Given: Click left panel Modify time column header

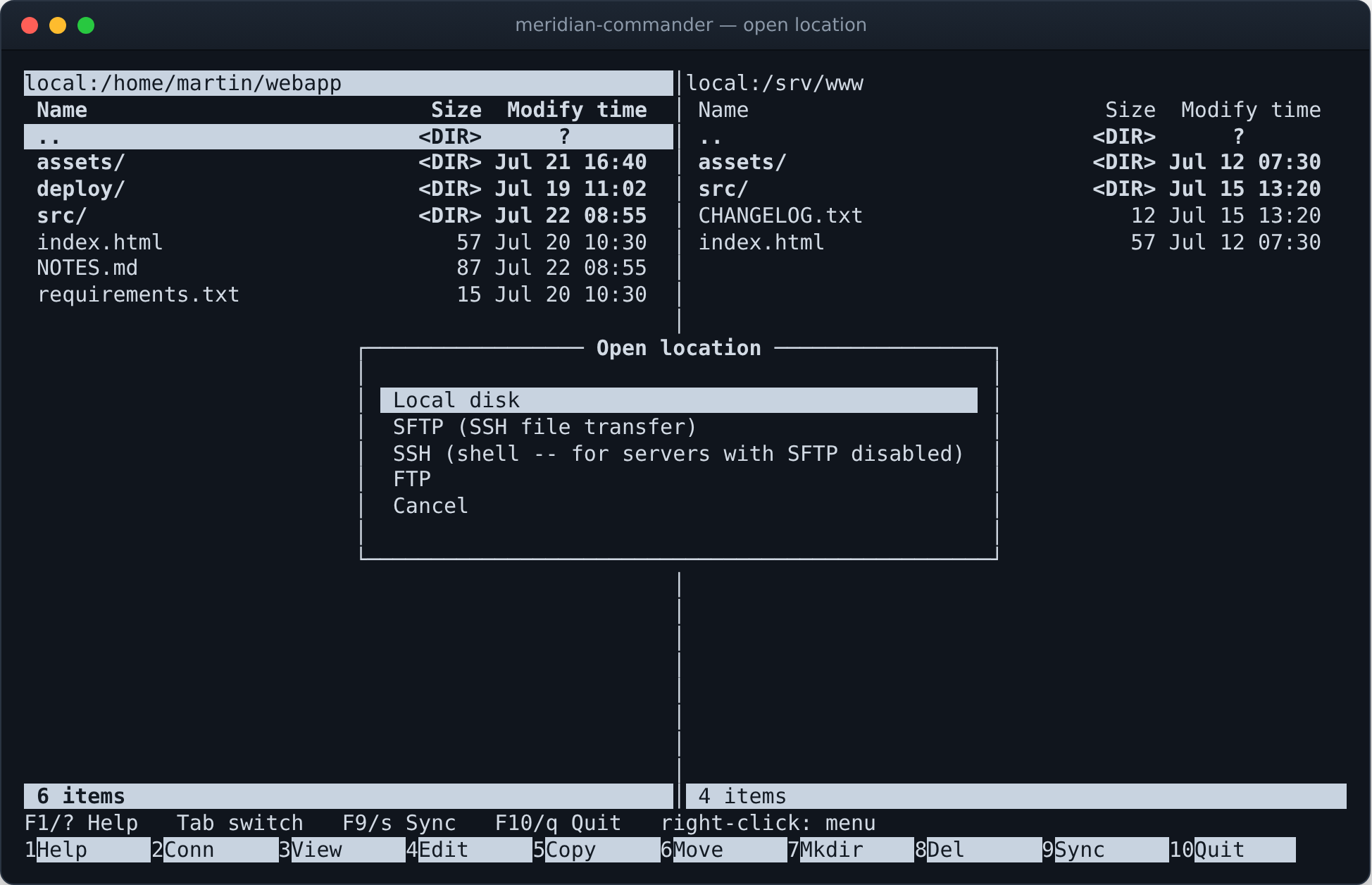Looking at the screenshot, I should (577, 110).
